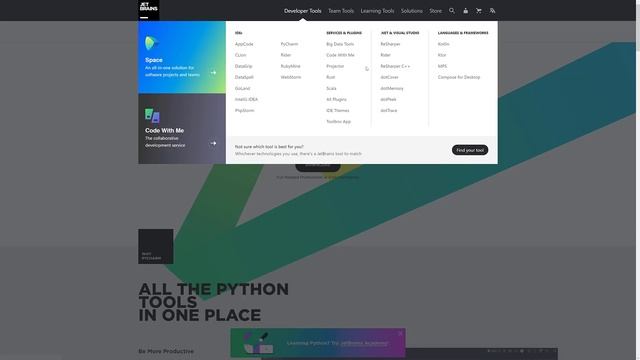Image resolution: width=640 pixels, height=360 pixels.
Task: Click the arrow on Code With Me card
Action: (213, 143)
